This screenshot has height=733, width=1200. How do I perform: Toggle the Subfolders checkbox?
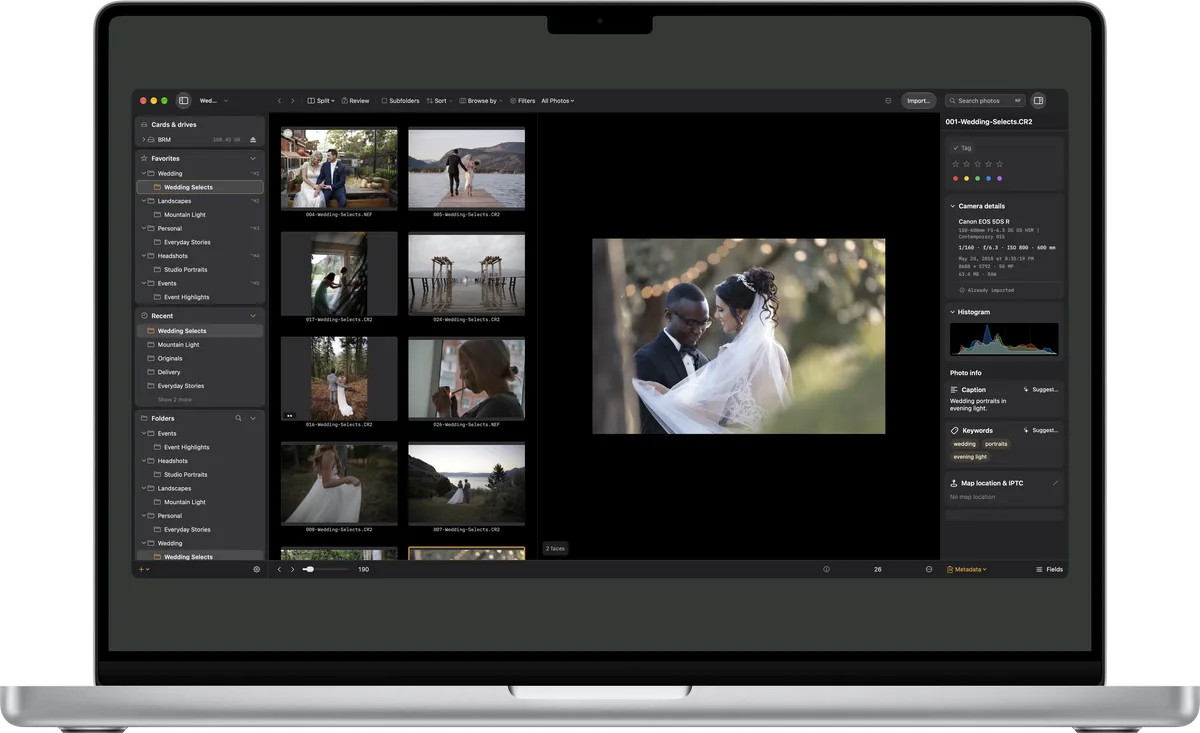pyautogui.click(x=384, y=101)
